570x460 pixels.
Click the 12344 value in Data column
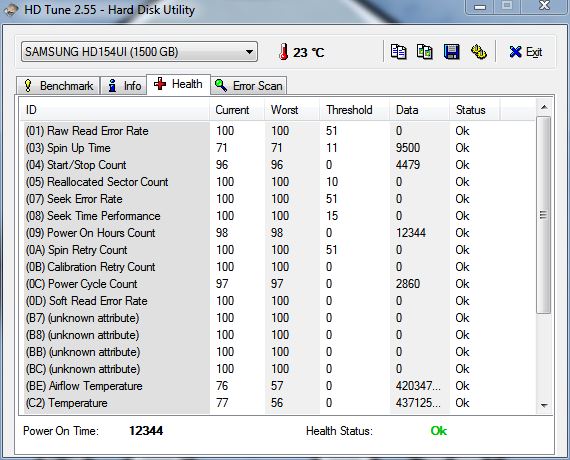411,233
